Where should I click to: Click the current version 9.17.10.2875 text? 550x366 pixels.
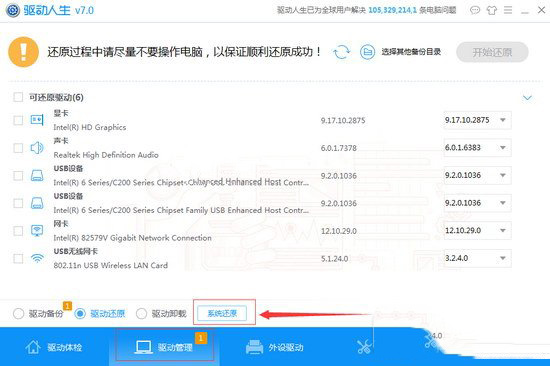coord(343,121)
